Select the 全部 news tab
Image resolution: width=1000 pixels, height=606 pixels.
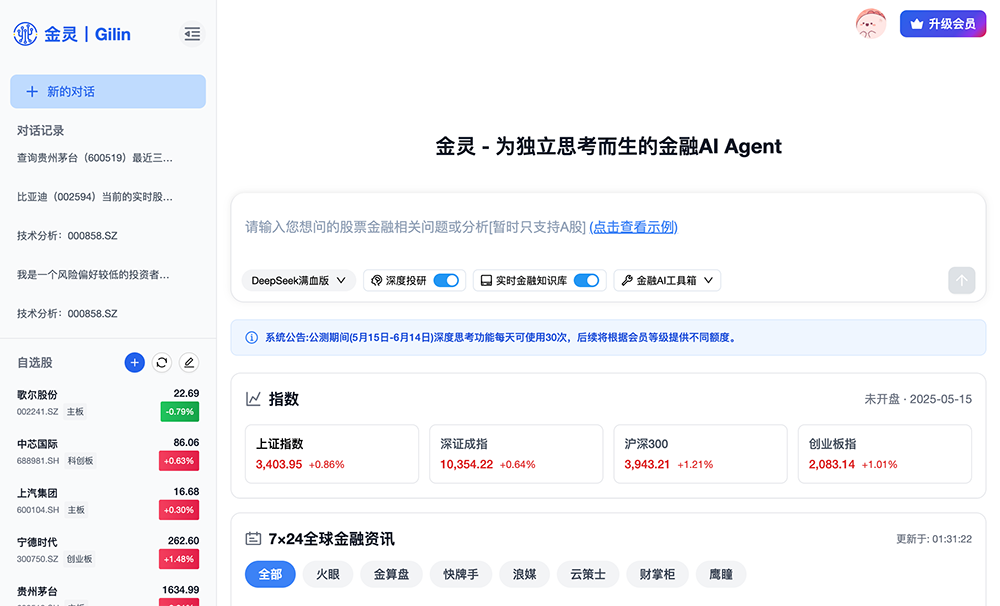pyautogui.click(x=270, y=574)
